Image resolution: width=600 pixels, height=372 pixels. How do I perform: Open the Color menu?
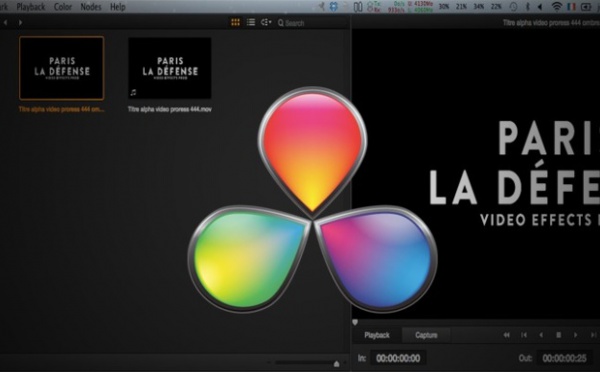(63, 7)
